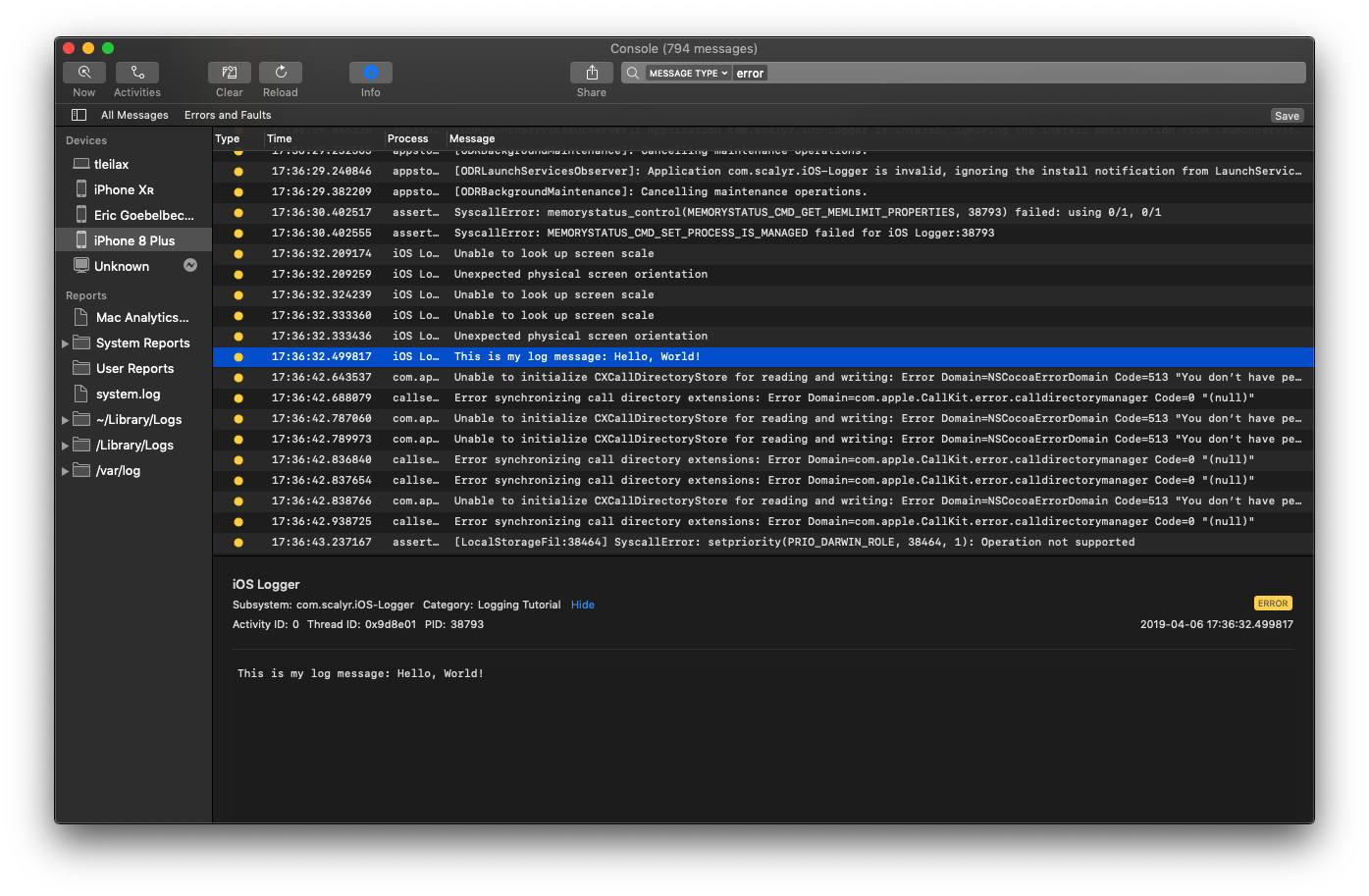Click the warning icon beside Unknown device
Screen dimensions: 1369x896
190,265
